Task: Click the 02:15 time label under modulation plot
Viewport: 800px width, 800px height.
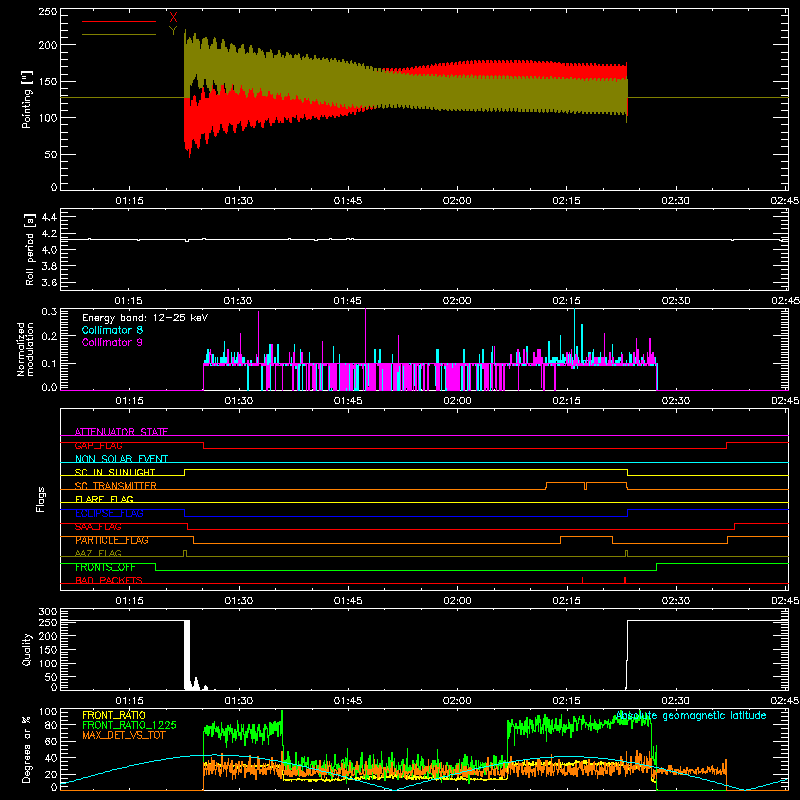Action: coord(566,401)
